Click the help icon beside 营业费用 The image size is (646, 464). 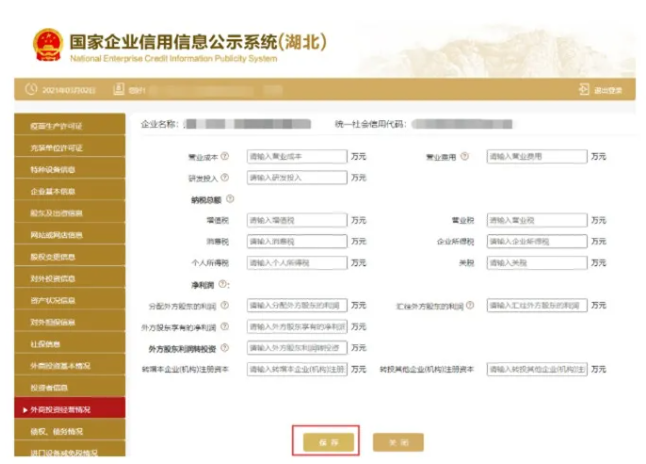pyautogui.click(x=464, y=157)
